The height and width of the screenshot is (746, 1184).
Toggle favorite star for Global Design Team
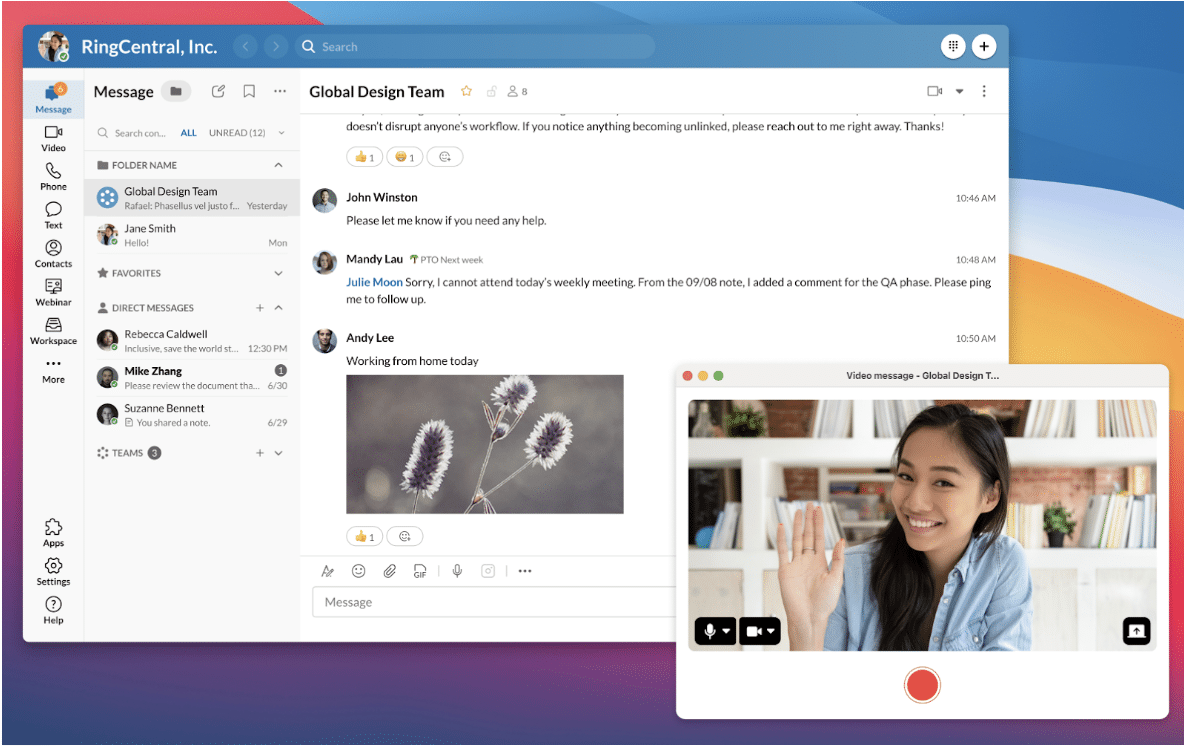click(466, 91)
